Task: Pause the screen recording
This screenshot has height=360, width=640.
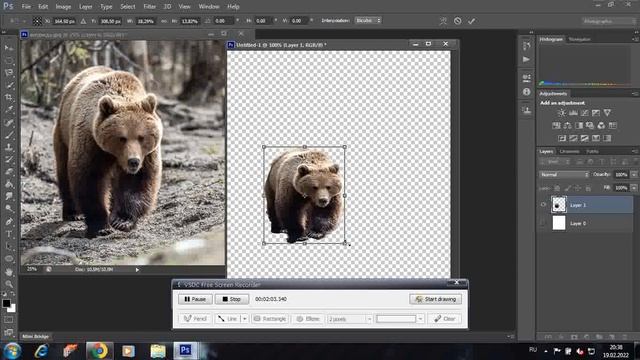Action: tap(195, 299)
